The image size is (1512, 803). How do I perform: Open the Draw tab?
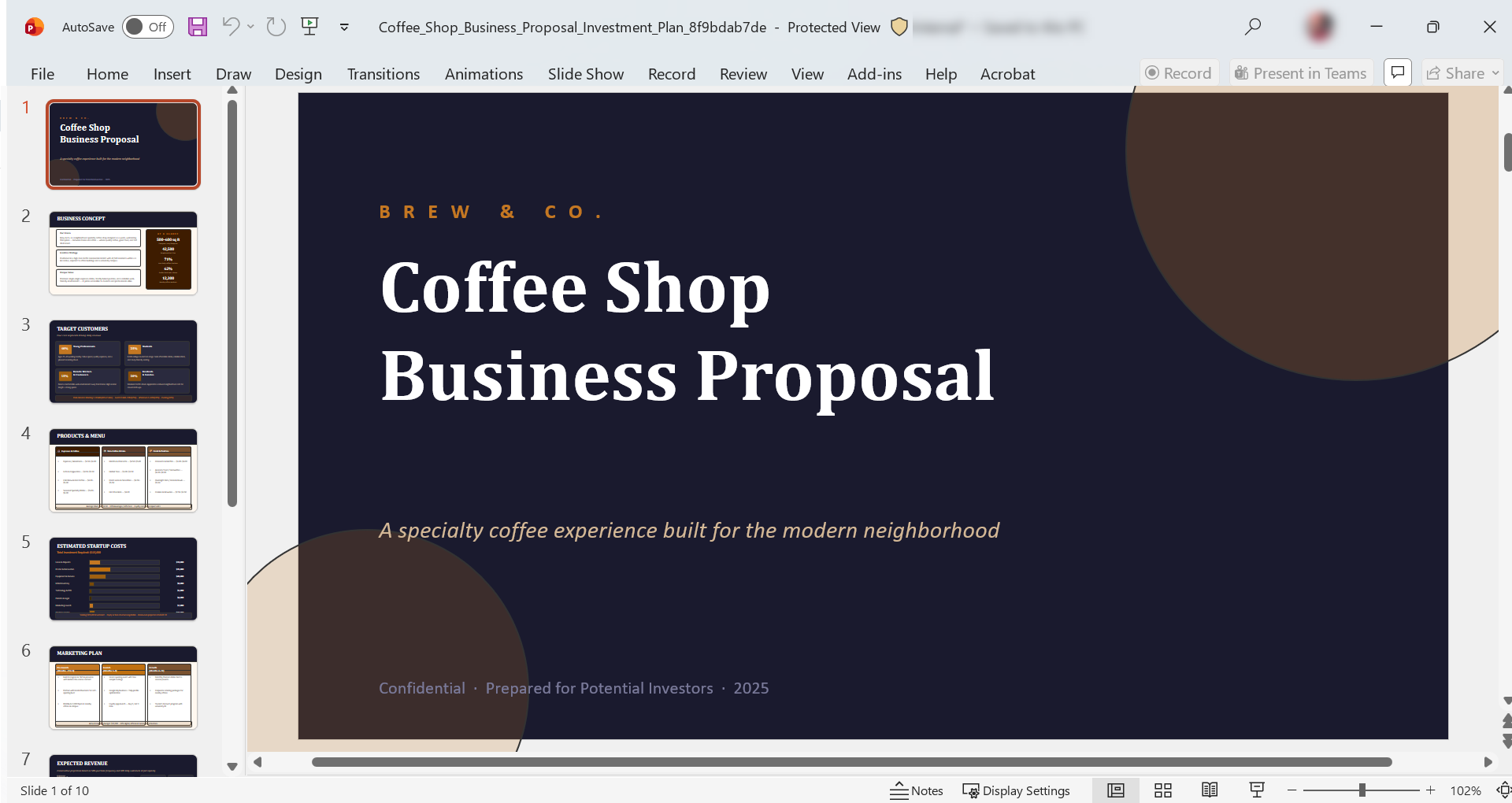[233, 74]
